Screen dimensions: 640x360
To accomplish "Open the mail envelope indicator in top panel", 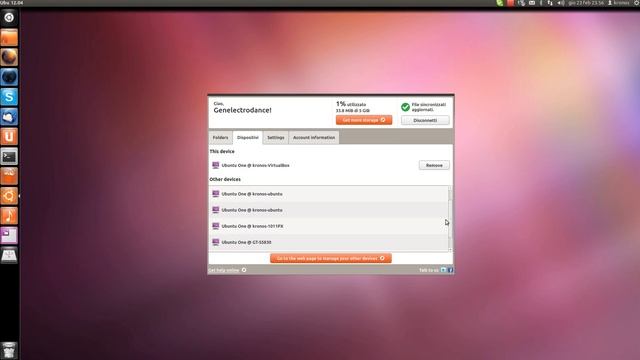I will (x=532, y=3).
